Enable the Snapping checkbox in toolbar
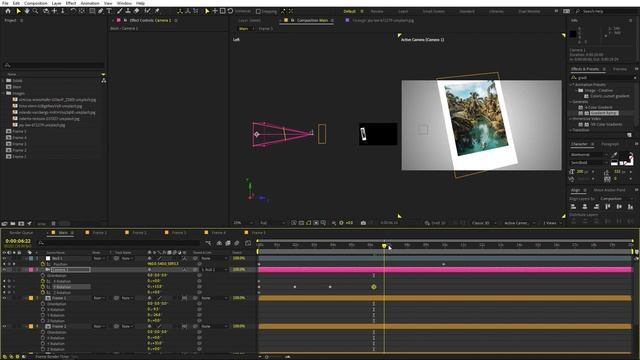The width and height of the screenshot is (640, 360). click(258, 11)
